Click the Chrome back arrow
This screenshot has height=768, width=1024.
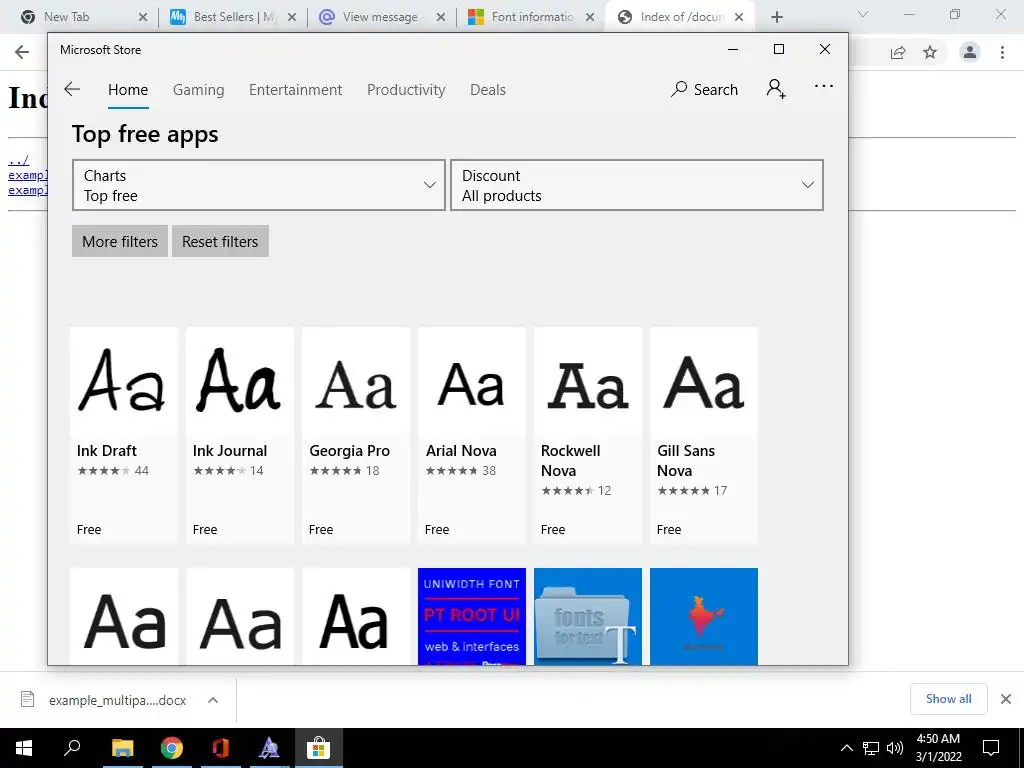point(22,52)
